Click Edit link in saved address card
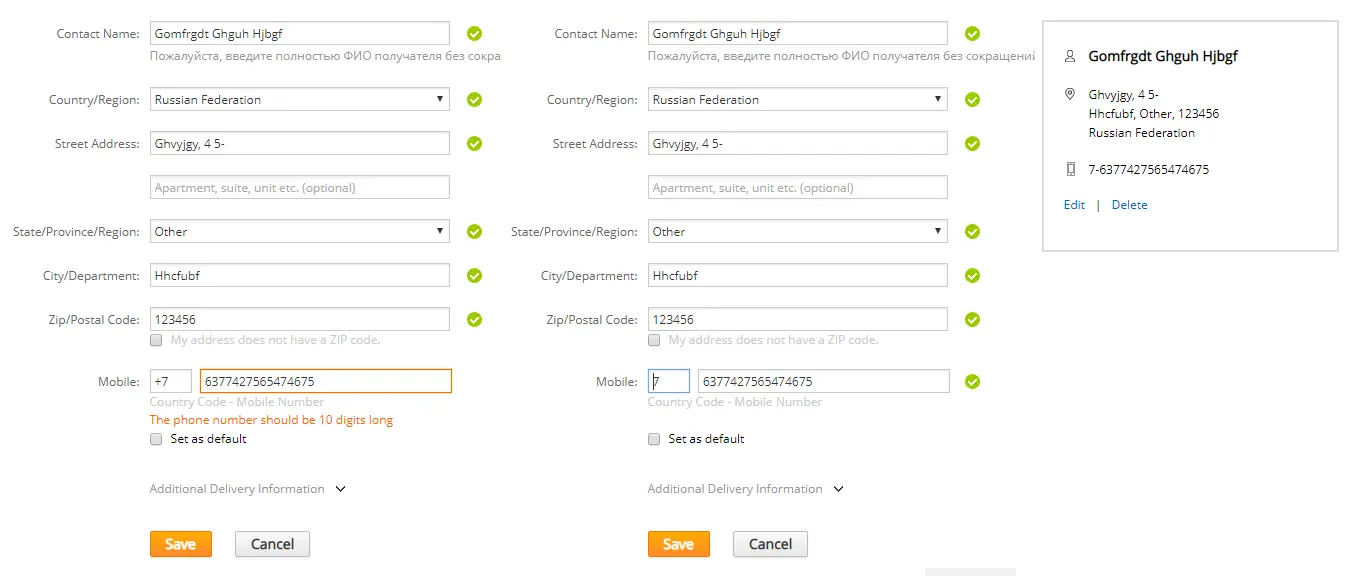 coord(1074,205)
